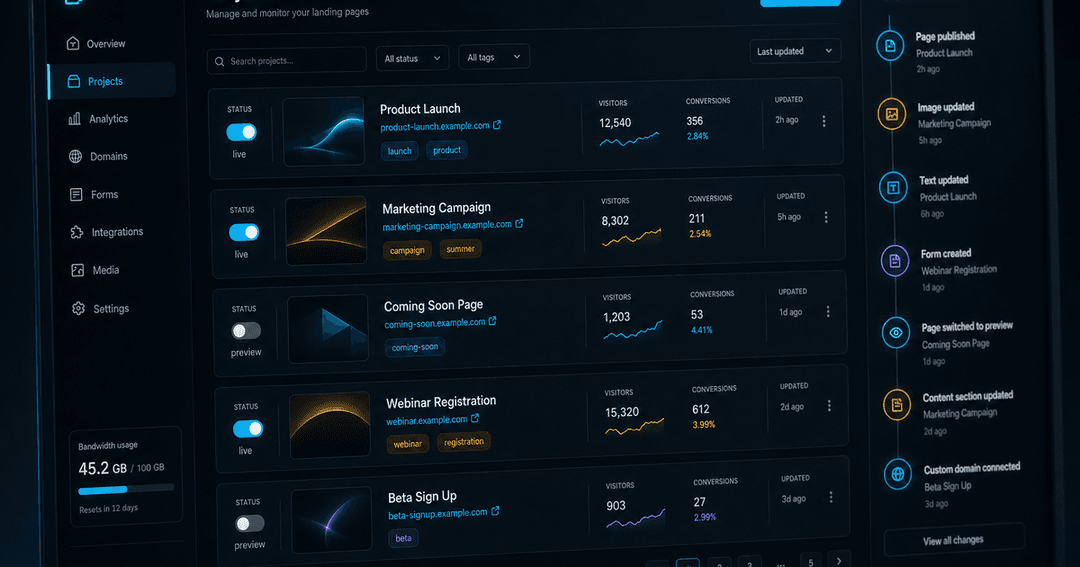Click the Form created activity icon
This screenshot has width=1080, height=567.
click(895, 261)
